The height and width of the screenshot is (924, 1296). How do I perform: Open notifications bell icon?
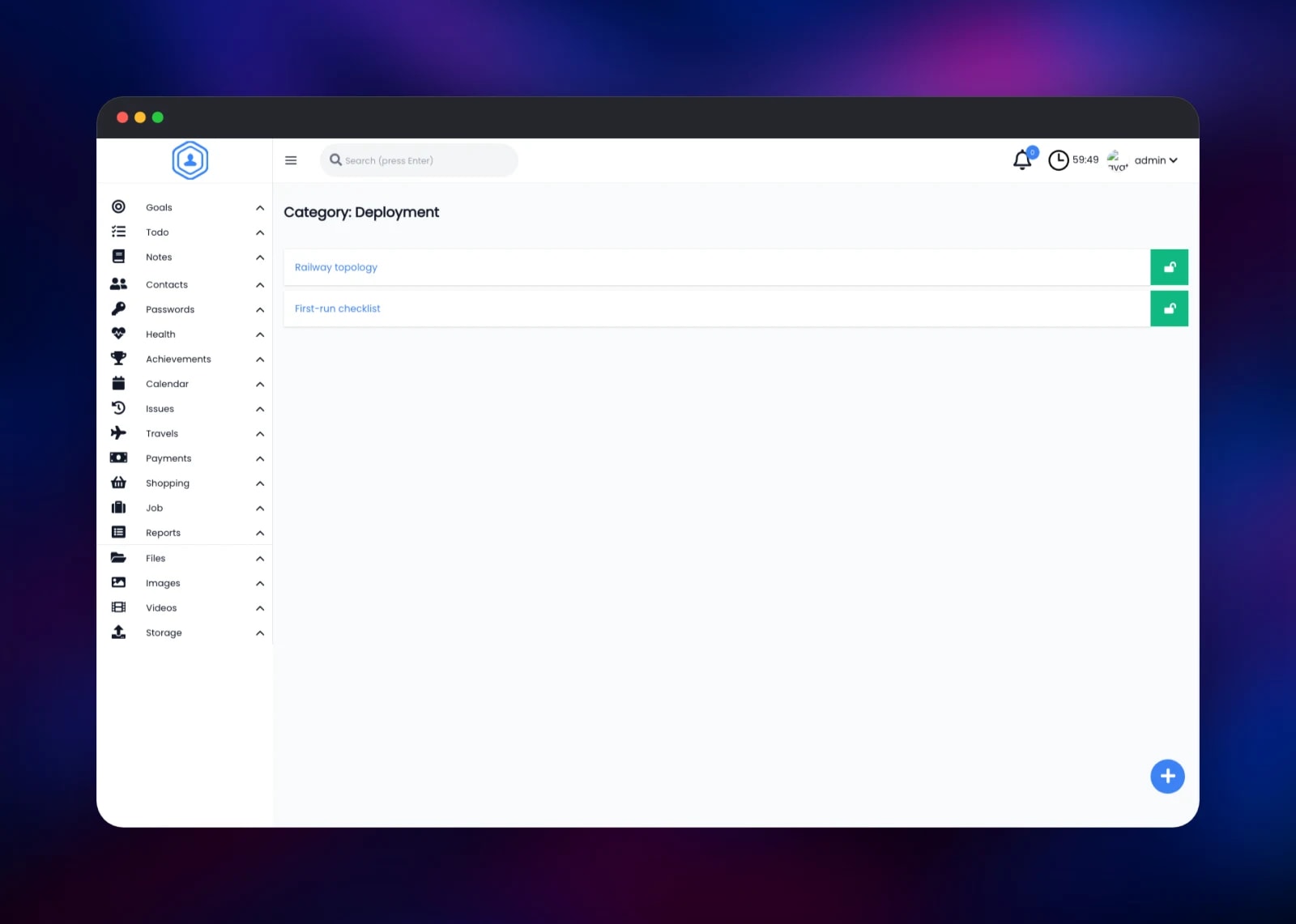tap(1022, 160)
